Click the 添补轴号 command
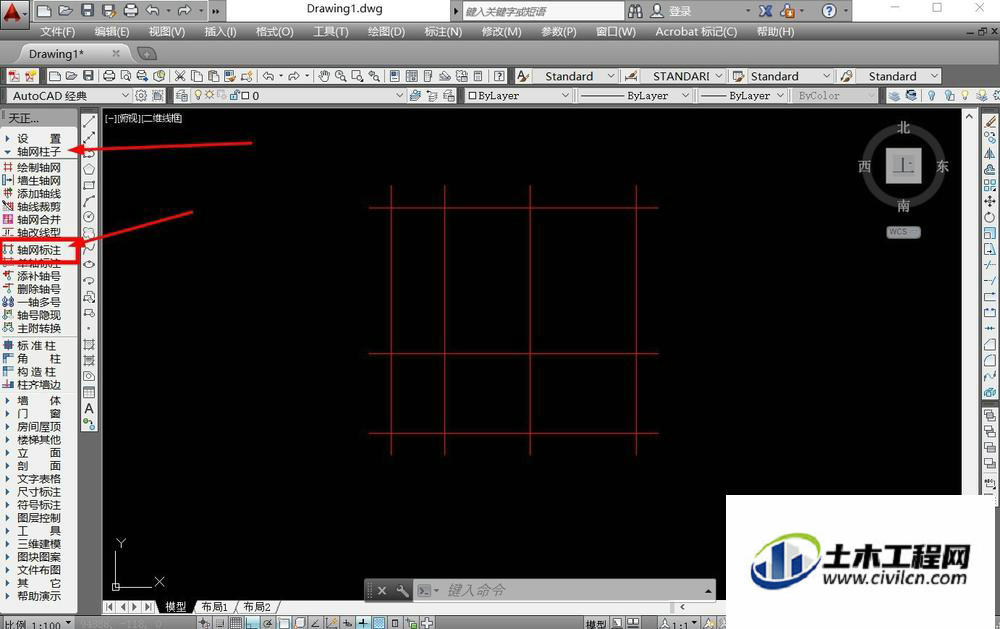This screenshot has height=629, width=1000. coord(38,276)
